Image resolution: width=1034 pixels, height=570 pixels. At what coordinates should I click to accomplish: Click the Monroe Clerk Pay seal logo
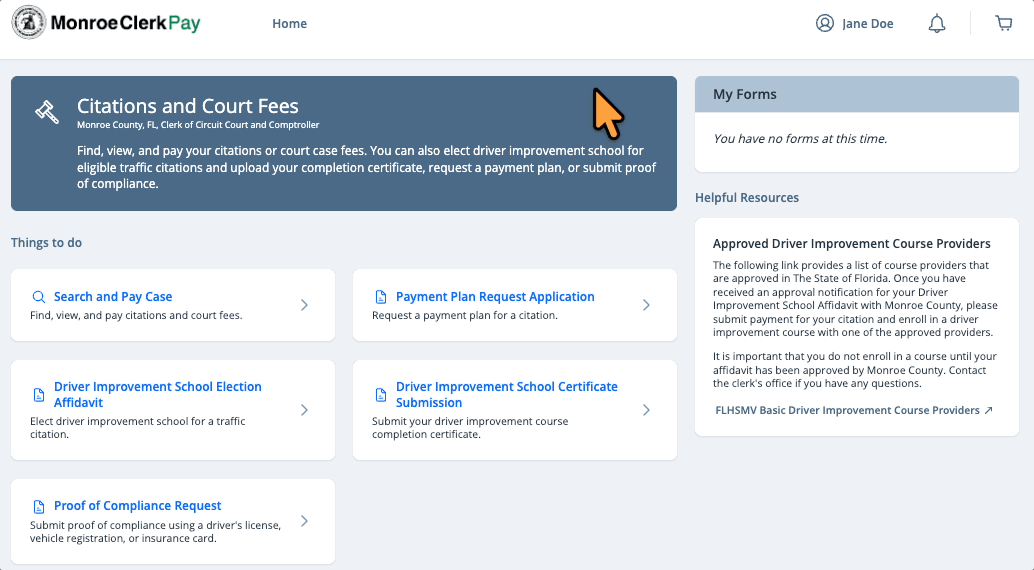28,23
